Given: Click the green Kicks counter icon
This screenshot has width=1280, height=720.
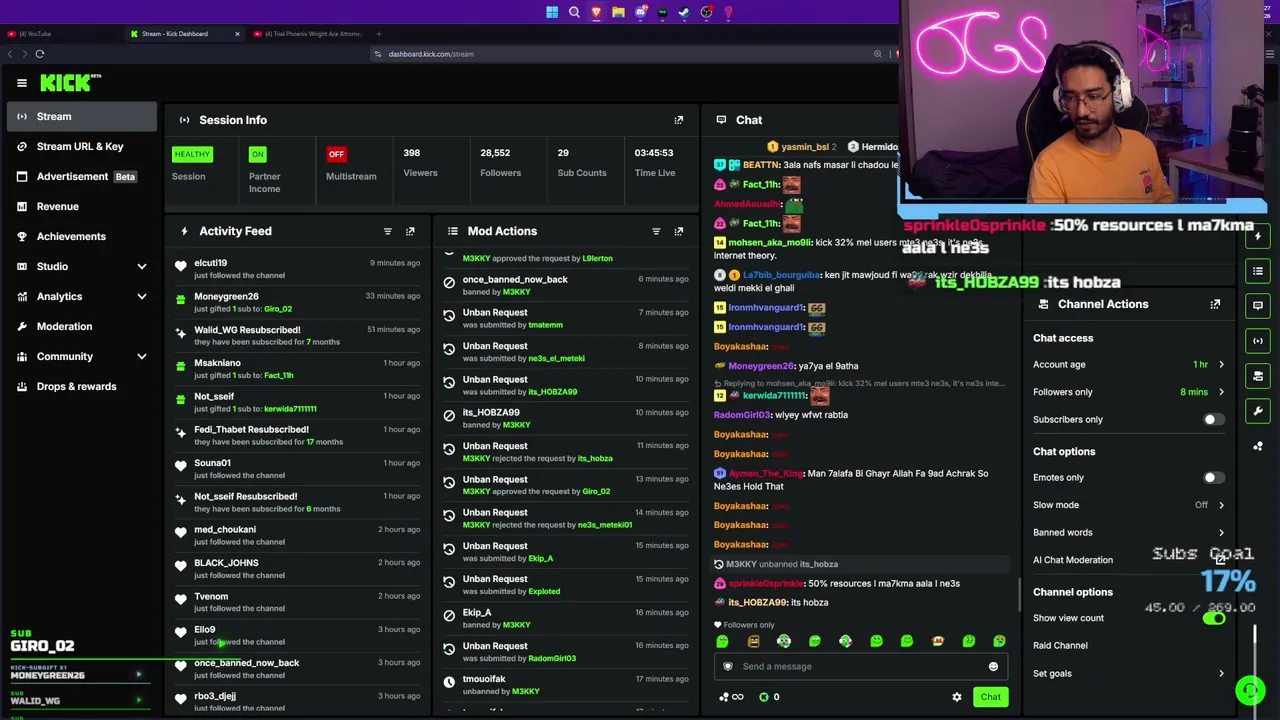Looking at the screenshot, I should tap(764, 697).
